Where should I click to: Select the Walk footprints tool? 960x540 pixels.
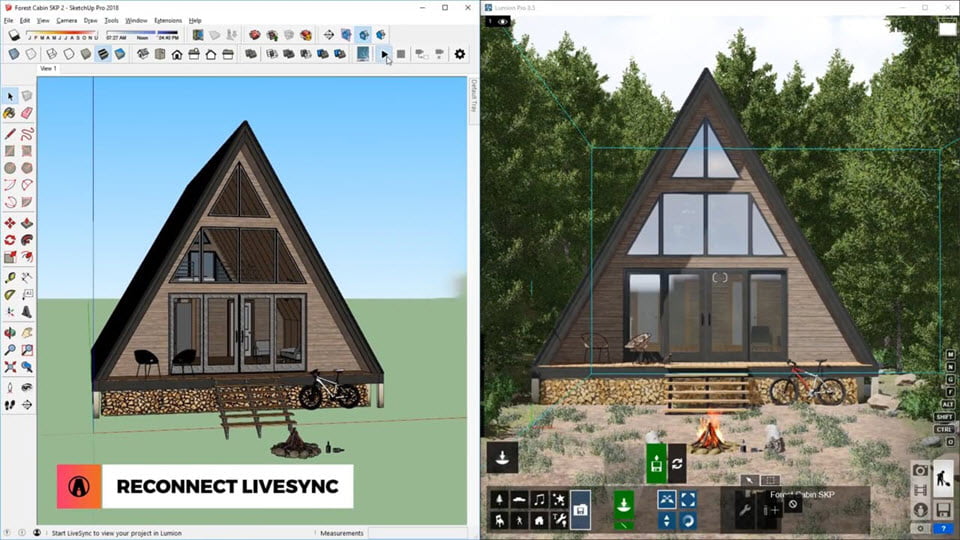coord(10,405)
